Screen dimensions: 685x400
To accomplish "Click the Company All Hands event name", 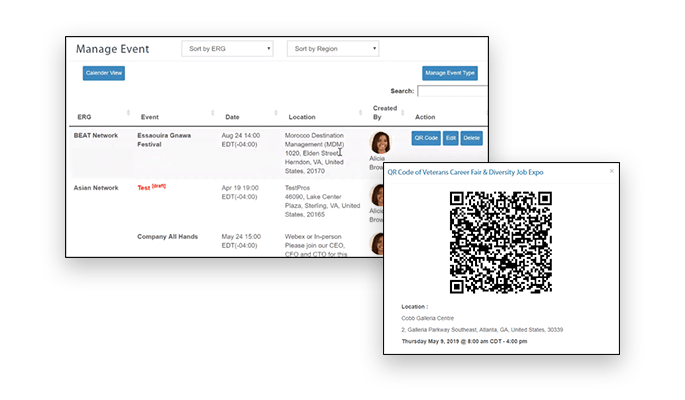I will pyautogui.click(x=167, y=237).
